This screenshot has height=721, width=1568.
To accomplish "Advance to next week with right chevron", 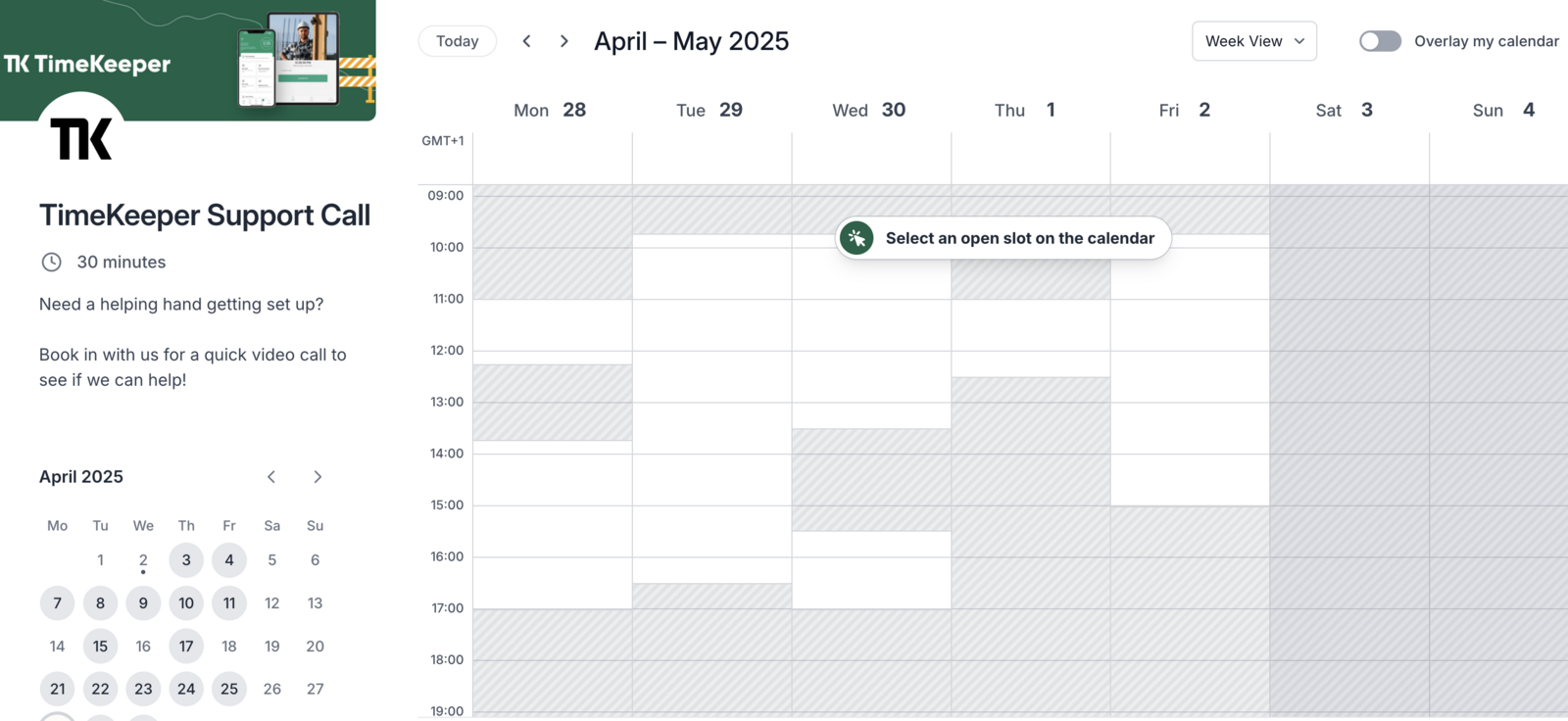I will tap(563, 41).
